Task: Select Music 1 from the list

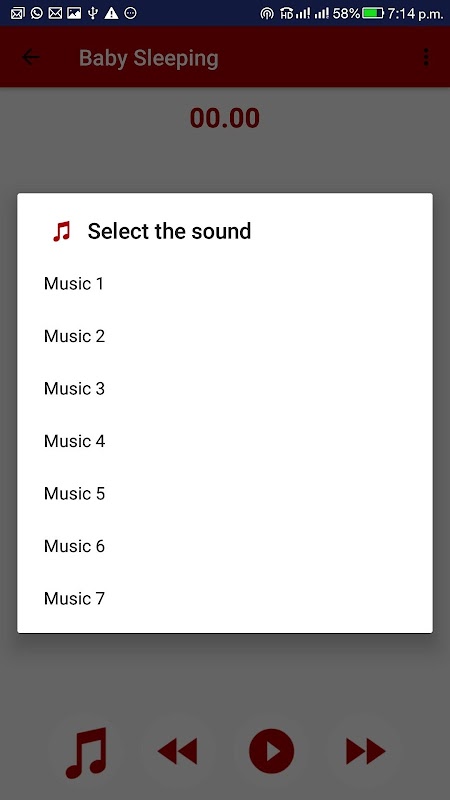Action: coord(225,284)
